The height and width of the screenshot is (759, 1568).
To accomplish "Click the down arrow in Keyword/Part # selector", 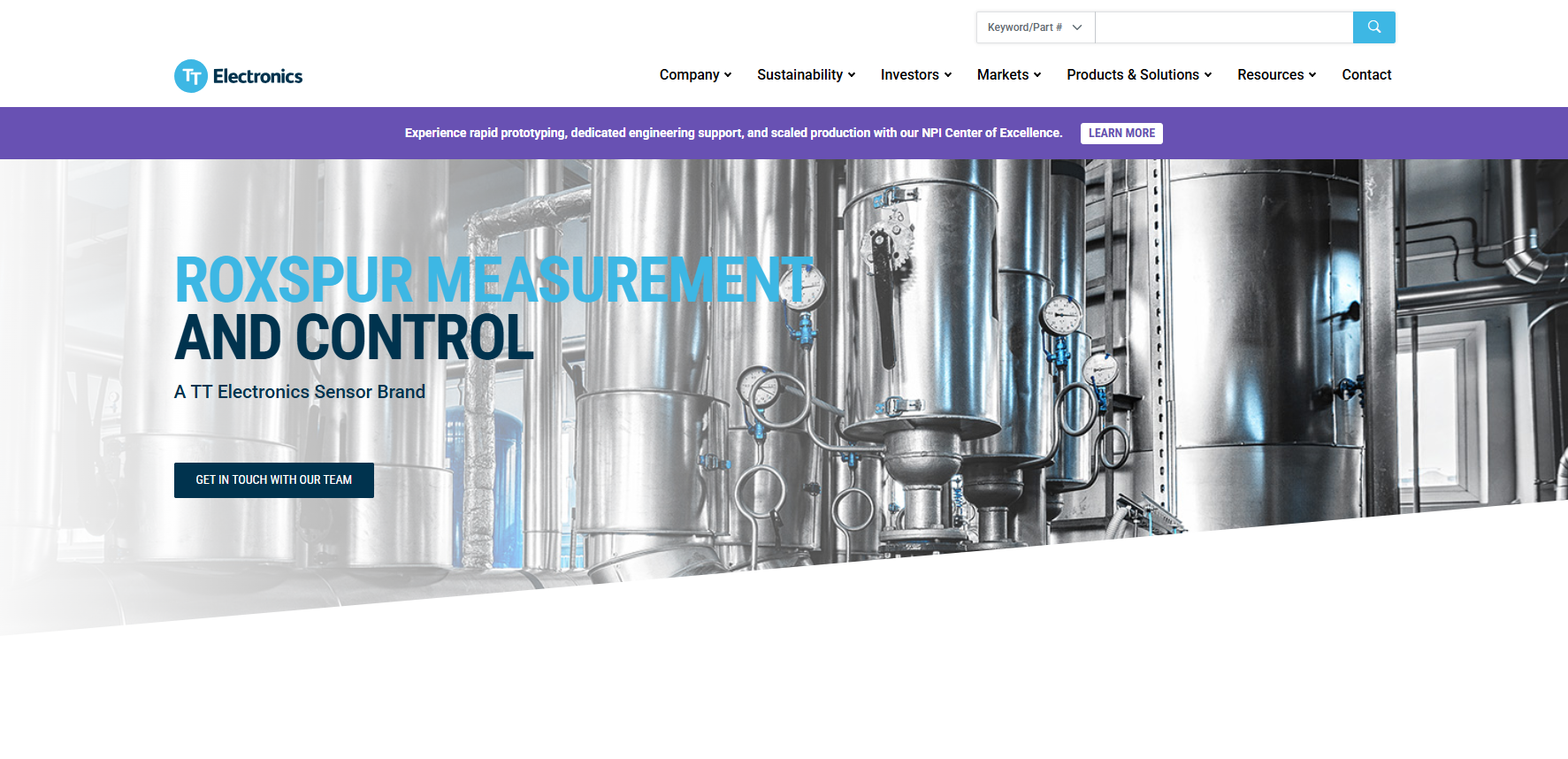I will (1077, 27).
